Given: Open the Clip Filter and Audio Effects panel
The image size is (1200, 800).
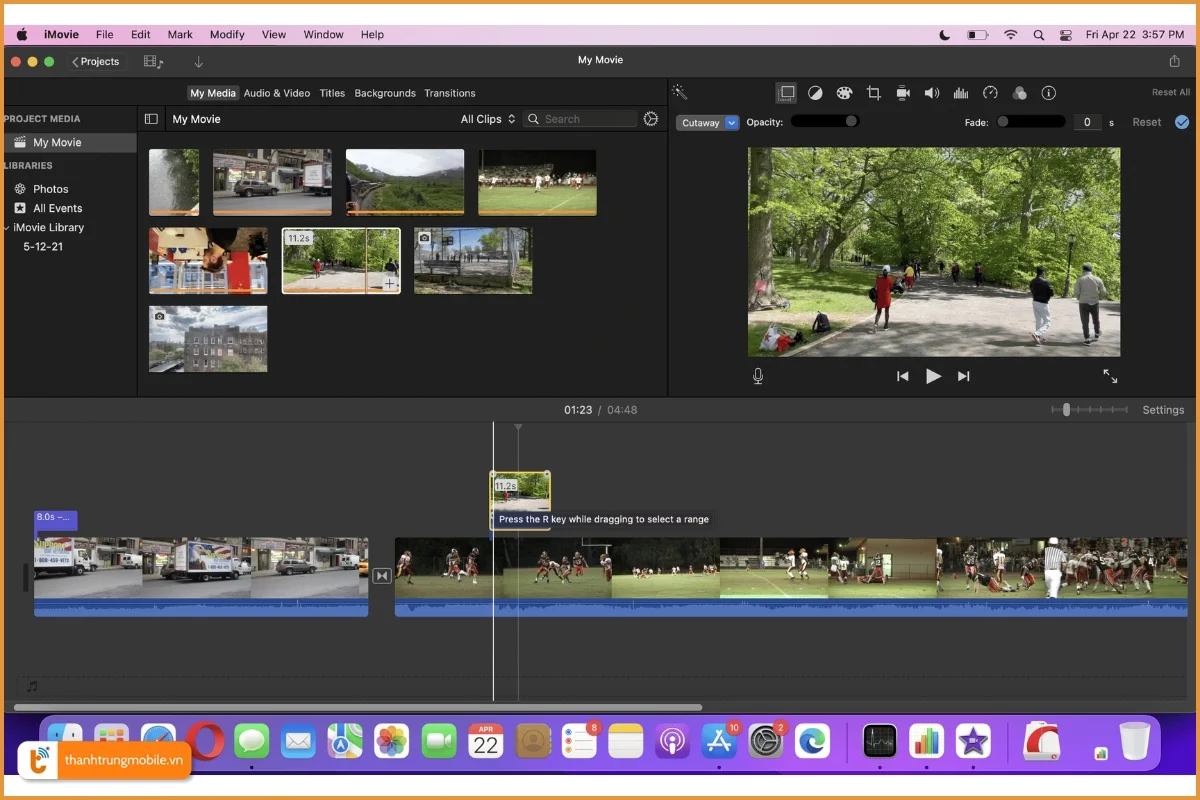Looking at the screenshot, I should [1019, 93].
